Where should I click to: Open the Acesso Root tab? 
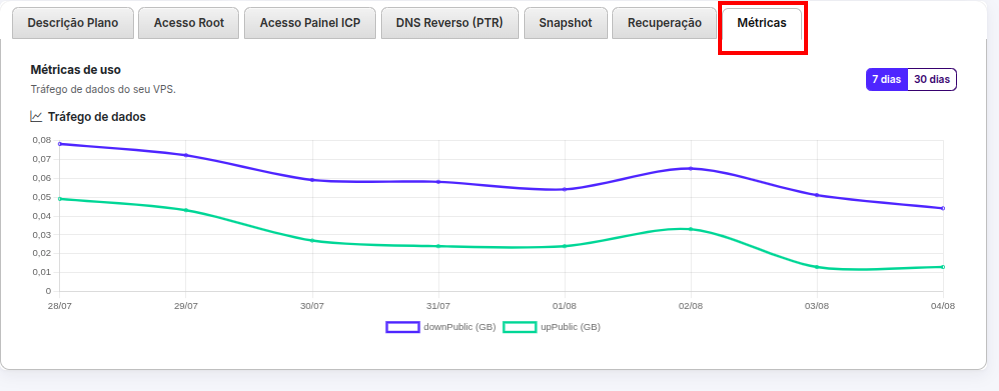(x=189, y=24)
